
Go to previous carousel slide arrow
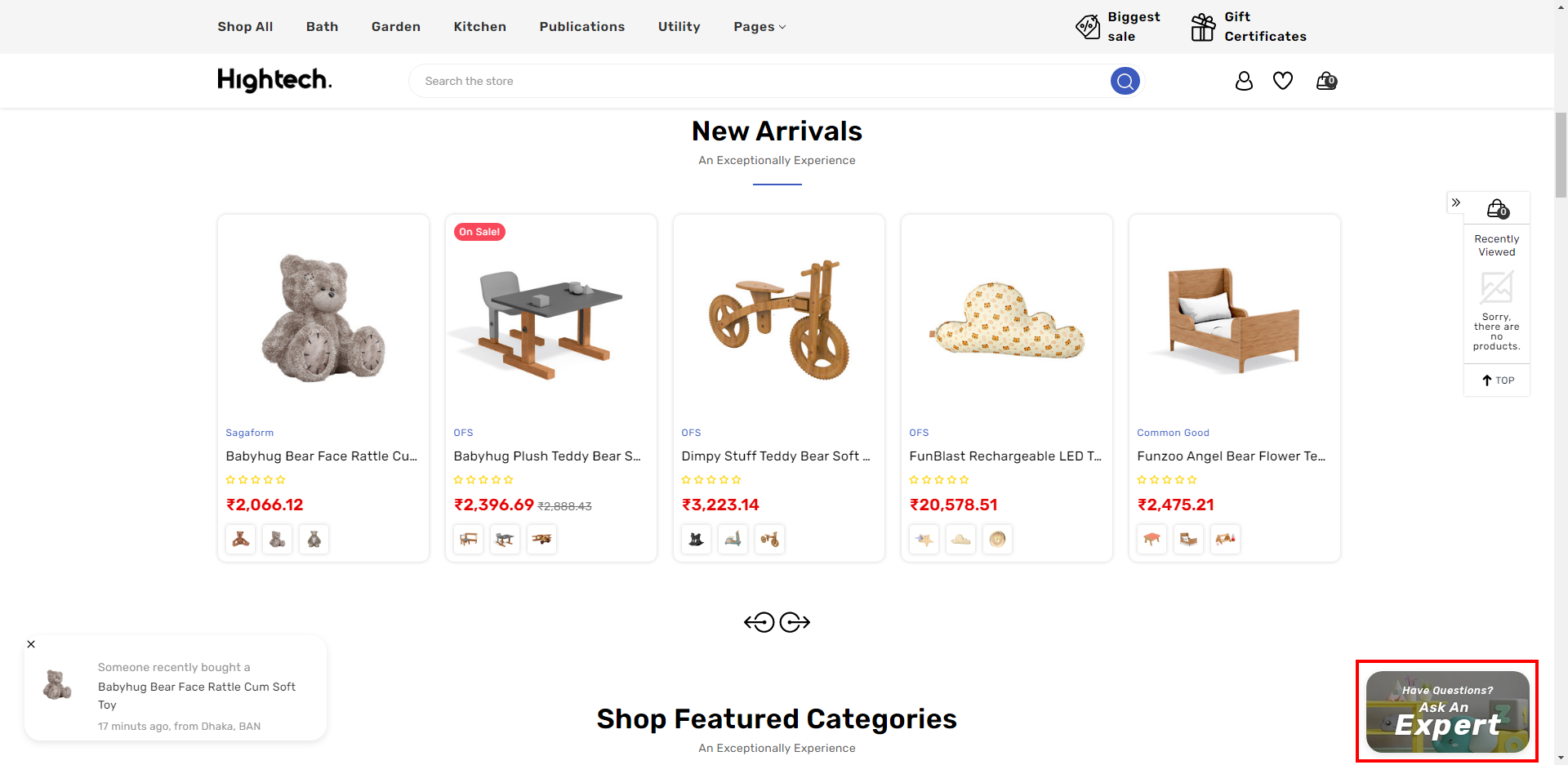pyautogui.click(x=759, y=623)
